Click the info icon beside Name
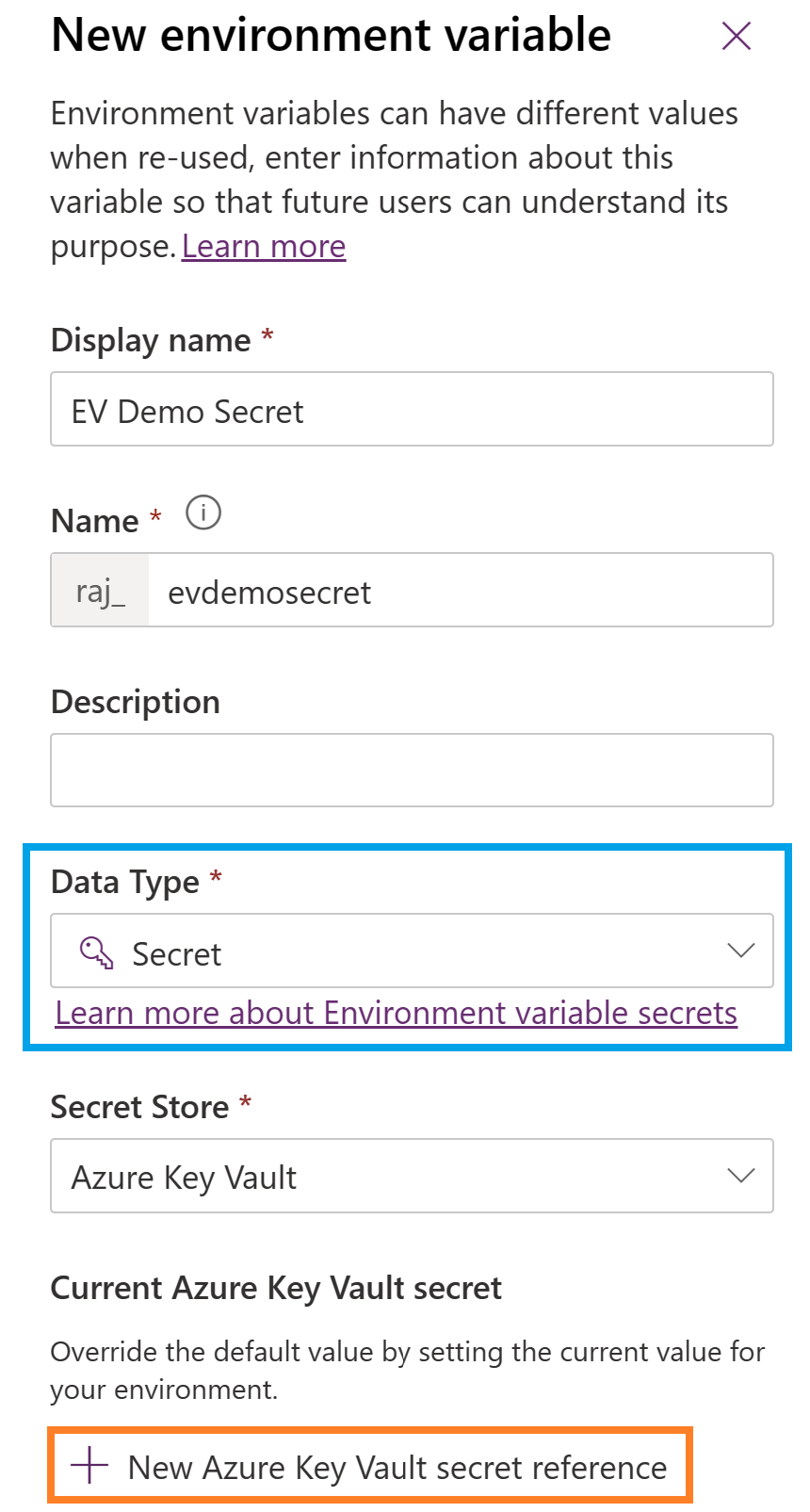The height and width of the screenshot is (1512, 810). pyautogui.click(x=203, y=513)
